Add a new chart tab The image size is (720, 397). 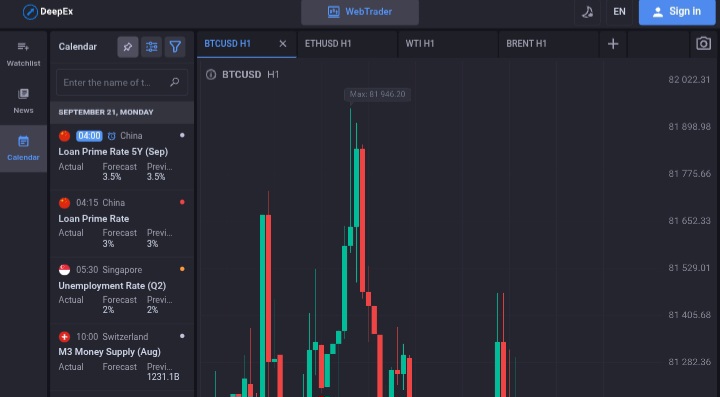[613, 44]
